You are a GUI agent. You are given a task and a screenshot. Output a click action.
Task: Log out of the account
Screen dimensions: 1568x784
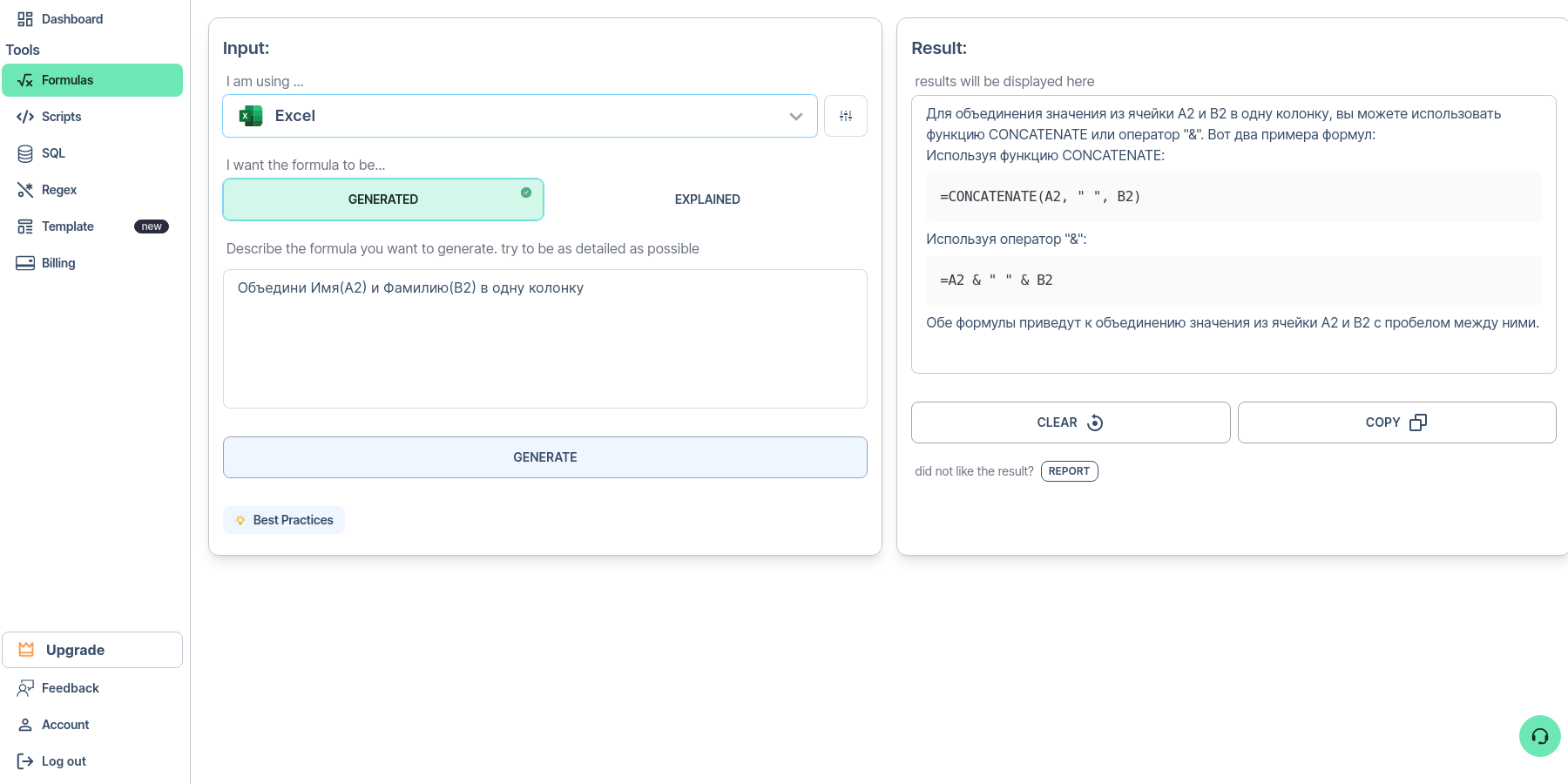63,761
